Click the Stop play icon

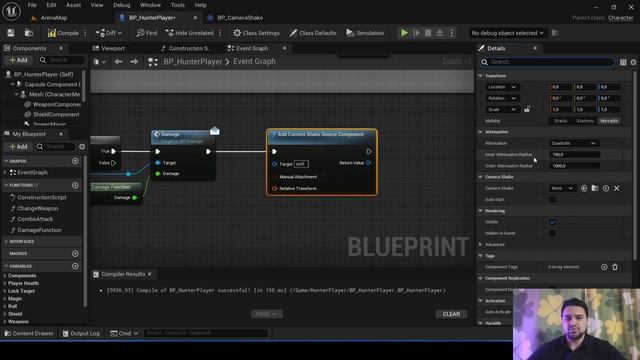coord(428,33)
